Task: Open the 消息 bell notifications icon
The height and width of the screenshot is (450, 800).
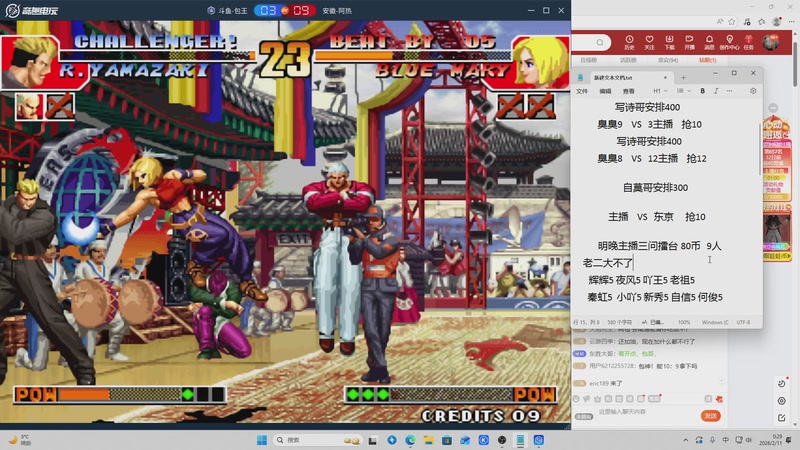Action: pyautogui.click(x=709, y=42)
